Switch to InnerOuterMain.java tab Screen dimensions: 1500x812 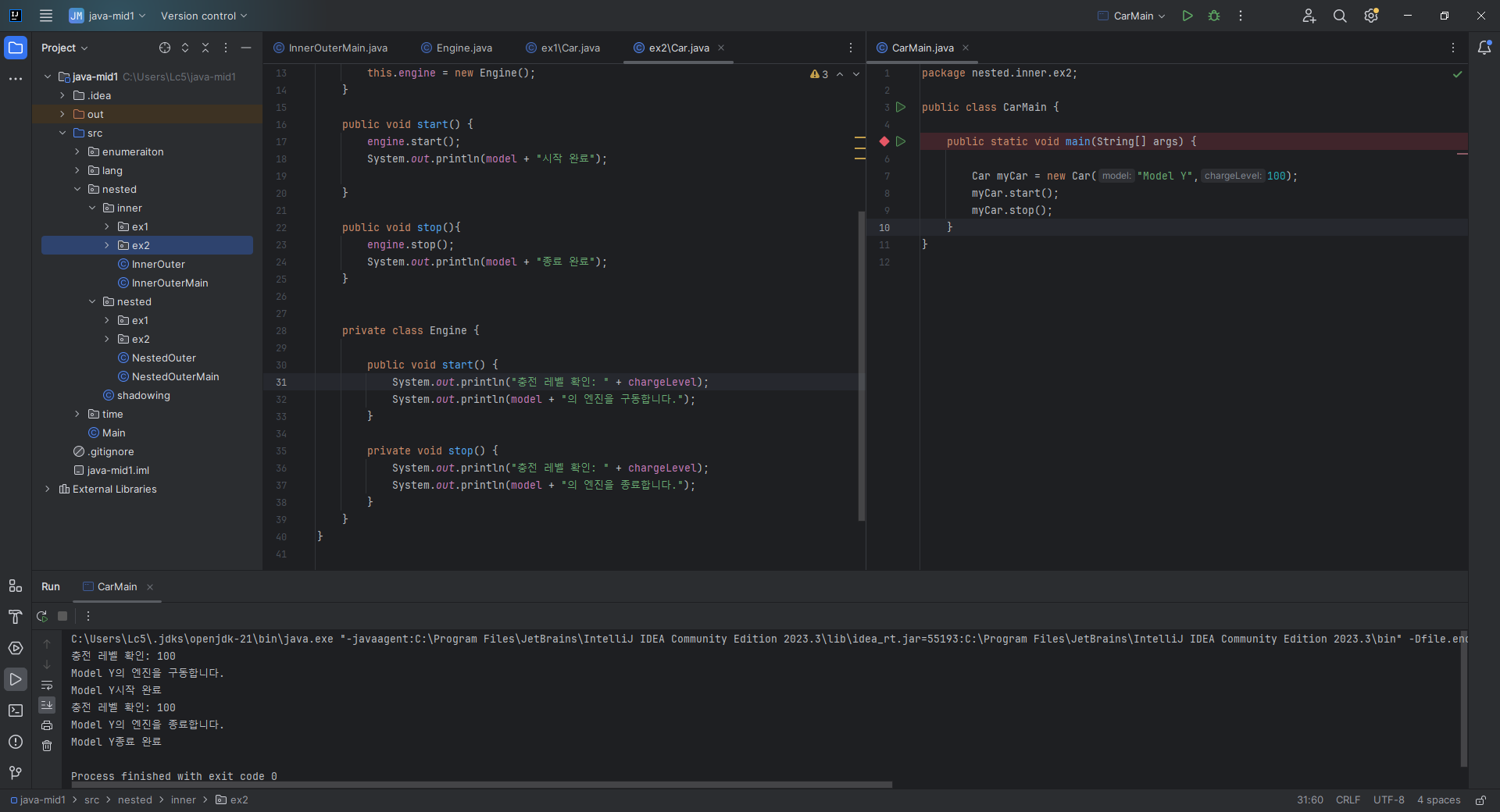coord(330,48)
